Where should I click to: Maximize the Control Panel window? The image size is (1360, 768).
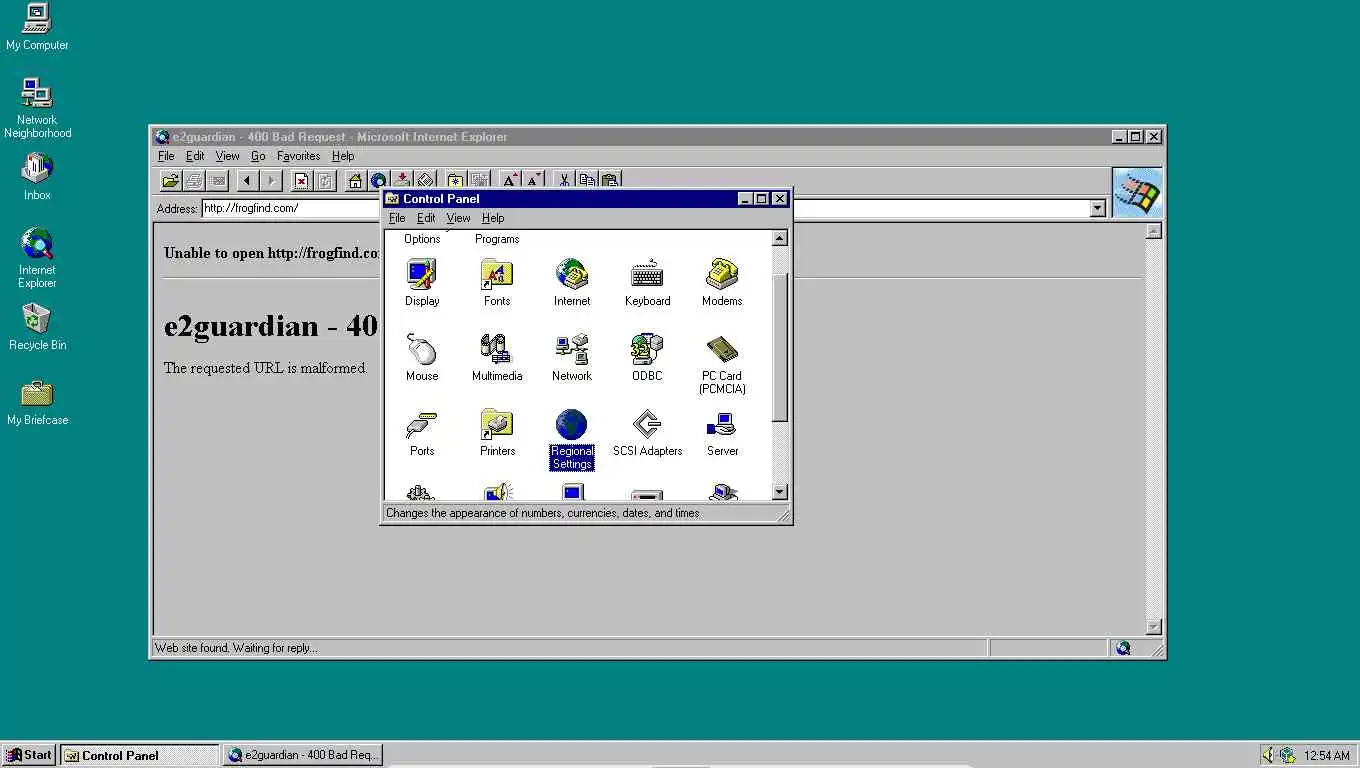pyautogui.click(x=761, y=199)
